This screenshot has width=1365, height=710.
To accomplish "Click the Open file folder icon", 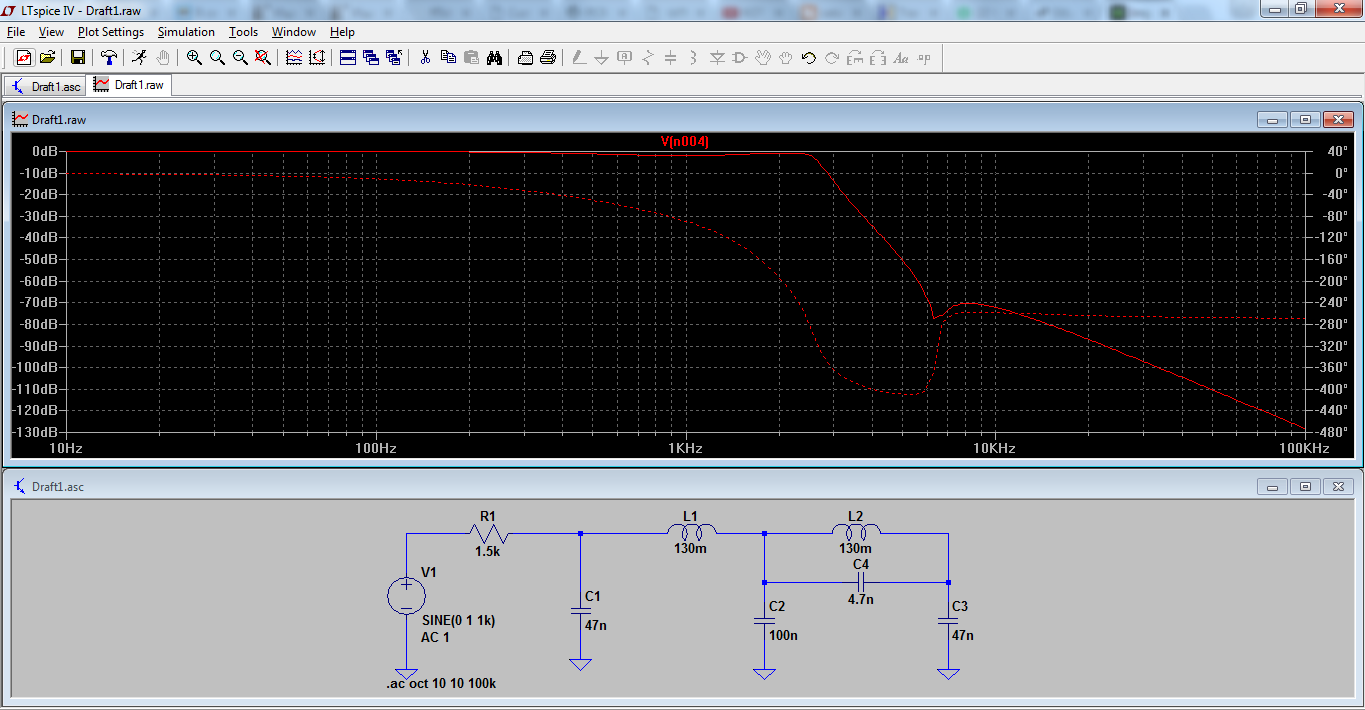I will [x=47, y=58].
